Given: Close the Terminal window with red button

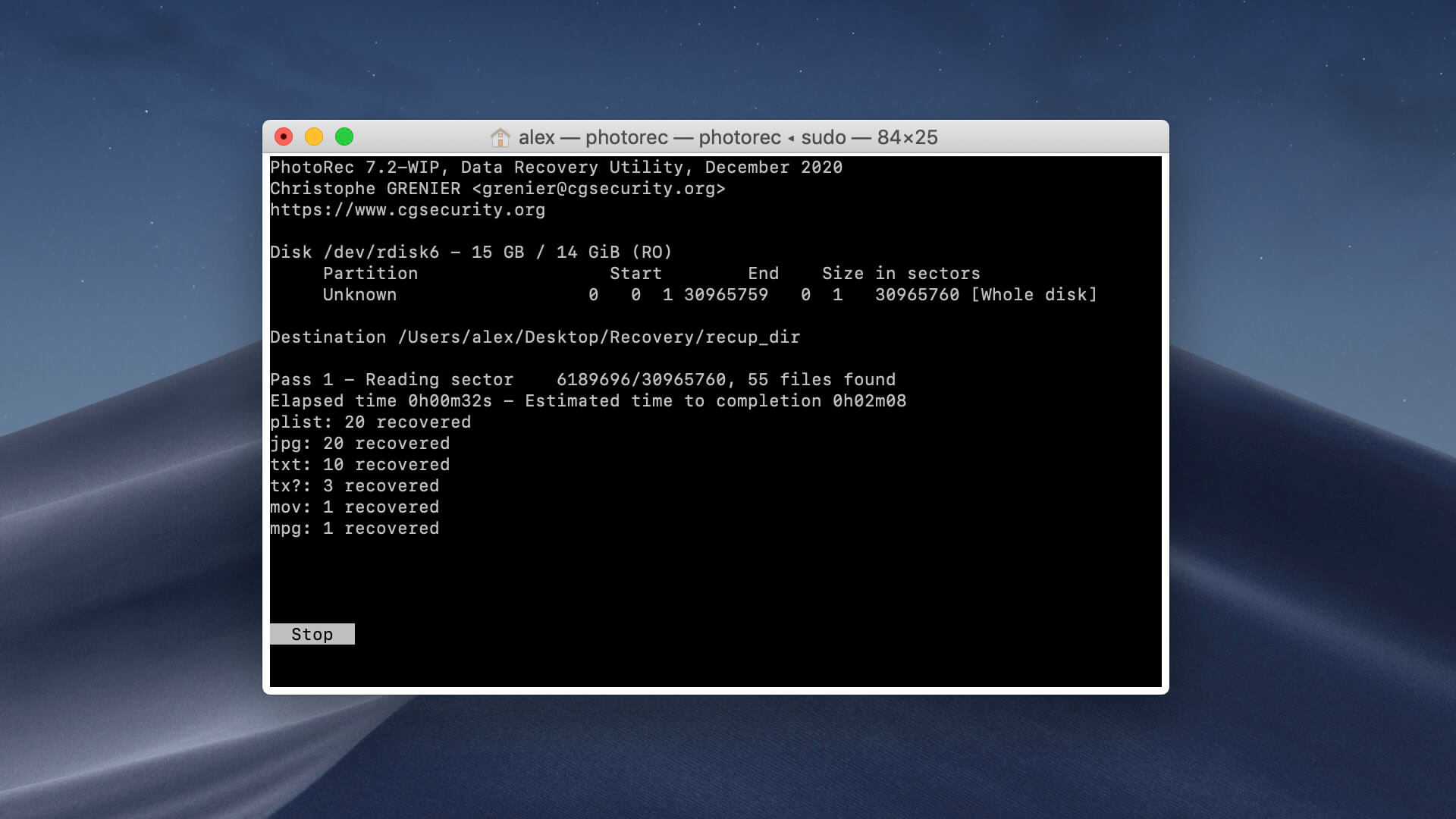Looking at the screenshot, I should [x=284, y=136].
